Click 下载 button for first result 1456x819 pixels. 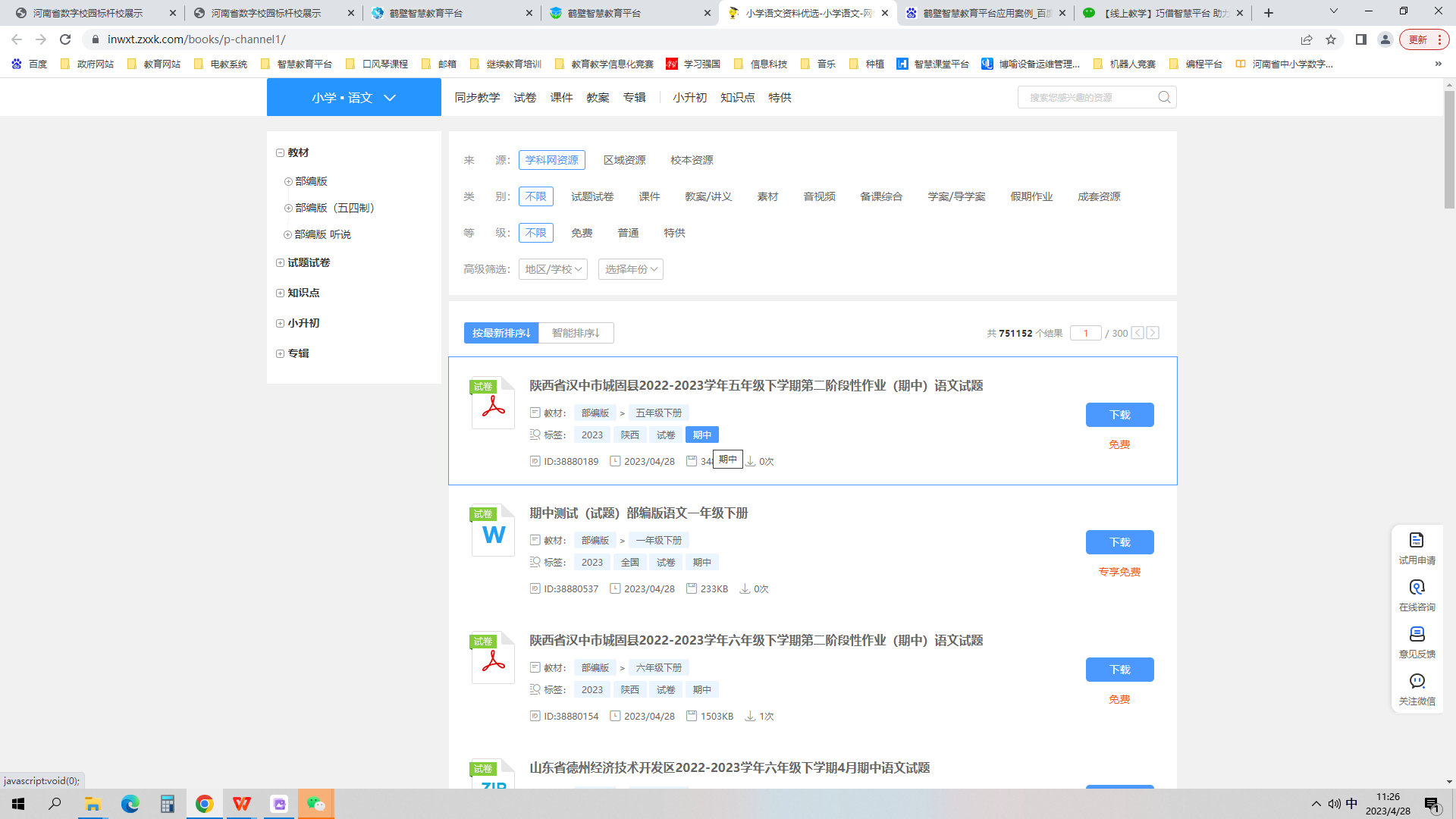(x=1119, y=415)
